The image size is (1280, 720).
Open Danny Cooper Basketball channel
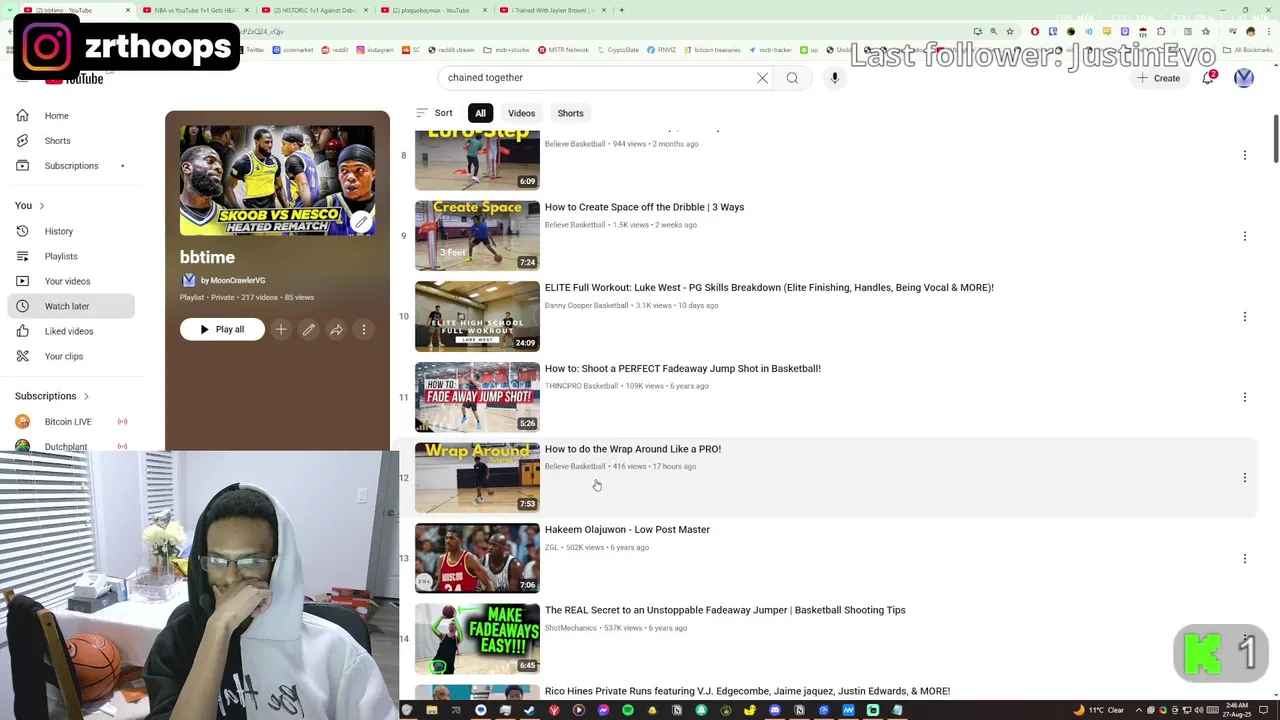tap(586, 306)
